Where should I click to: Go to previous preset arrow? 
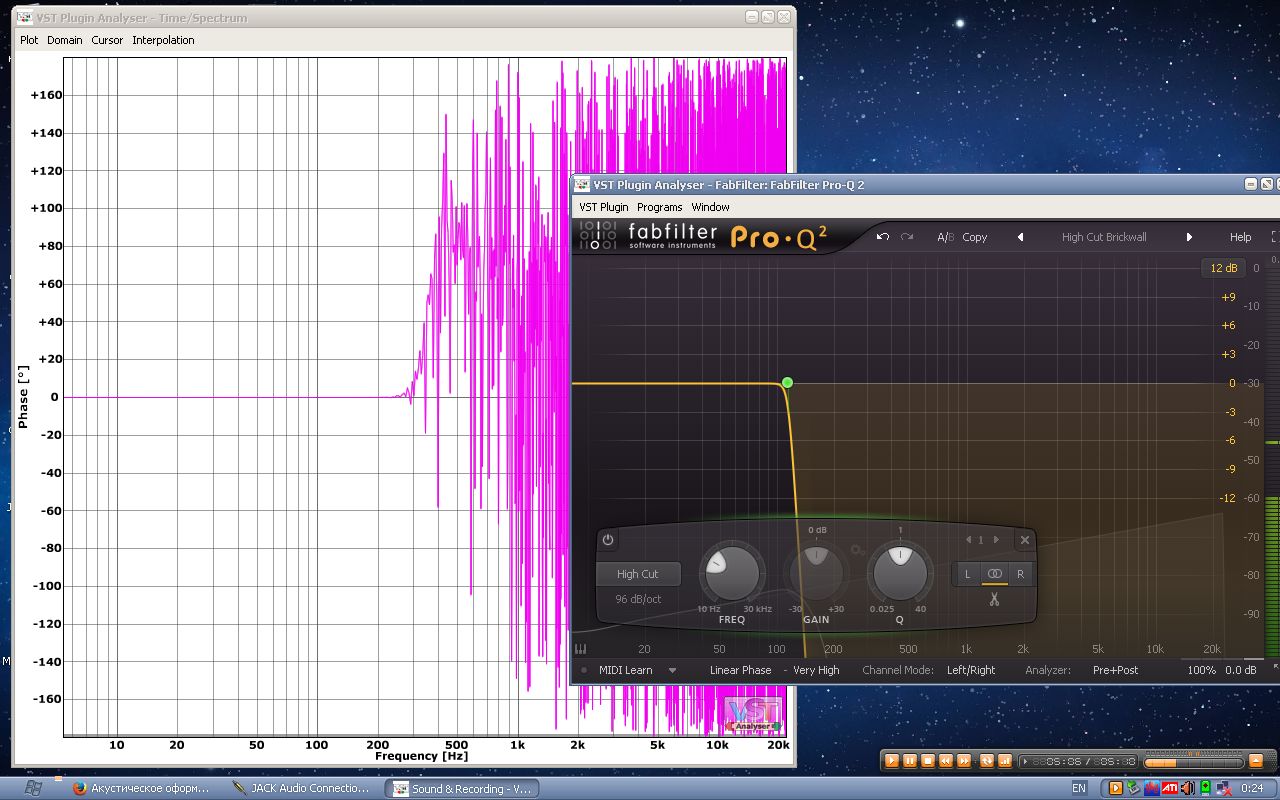tap(1020, 237)
